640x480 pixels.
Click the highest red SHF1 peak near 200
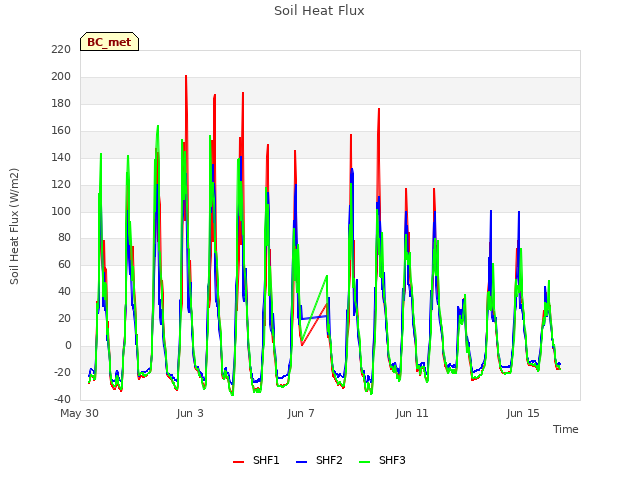pos(186,76)
